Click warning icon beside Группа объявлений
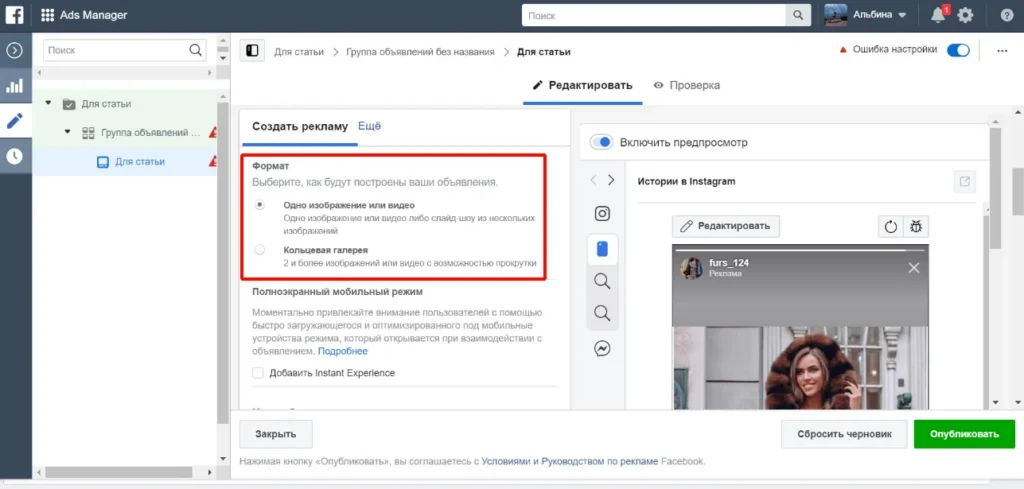1024x489 pixels. pos(213,133)
